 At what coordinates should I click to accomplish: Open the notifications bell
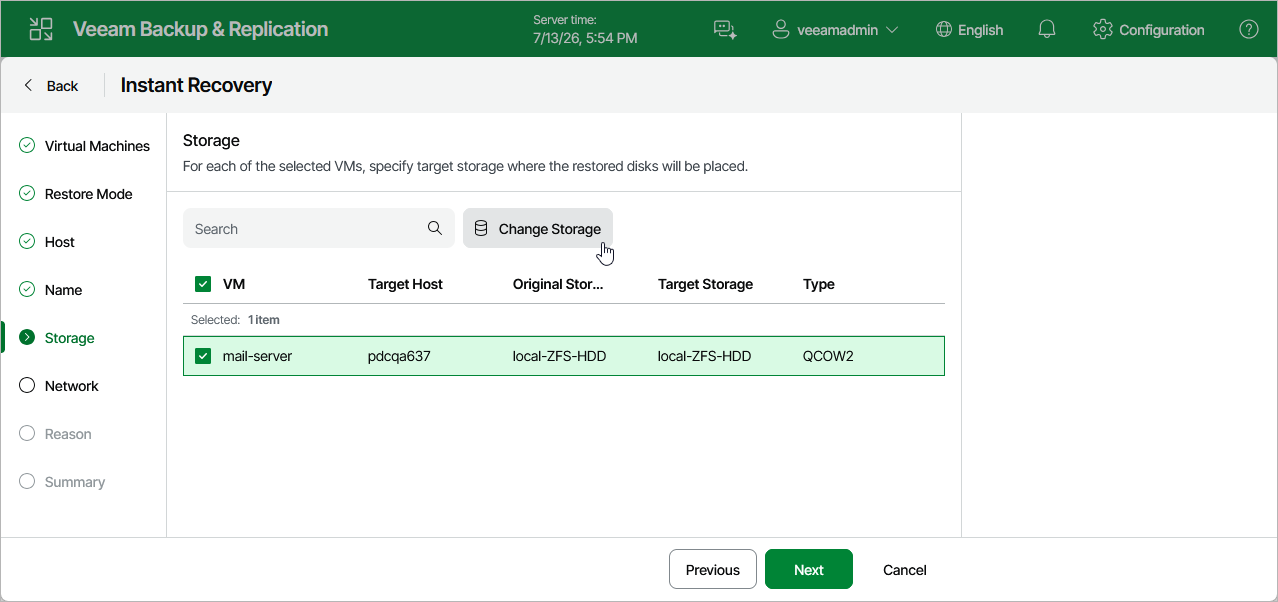pos(1047,30)
